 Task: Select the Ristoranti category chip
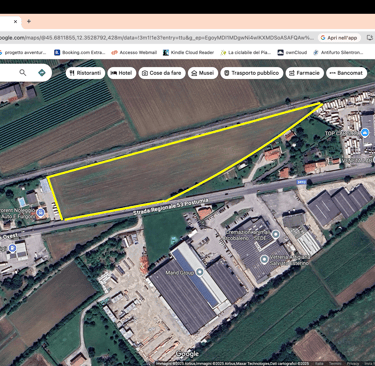[85, 73]
